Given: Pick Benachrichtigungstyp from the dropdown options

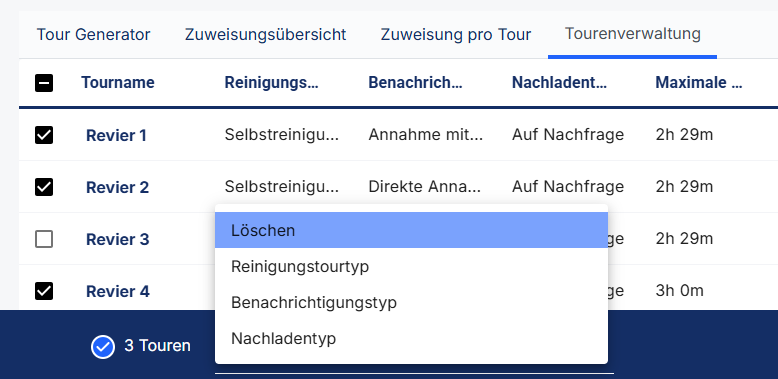Looking at the screenshot, I should click(411, 302).
